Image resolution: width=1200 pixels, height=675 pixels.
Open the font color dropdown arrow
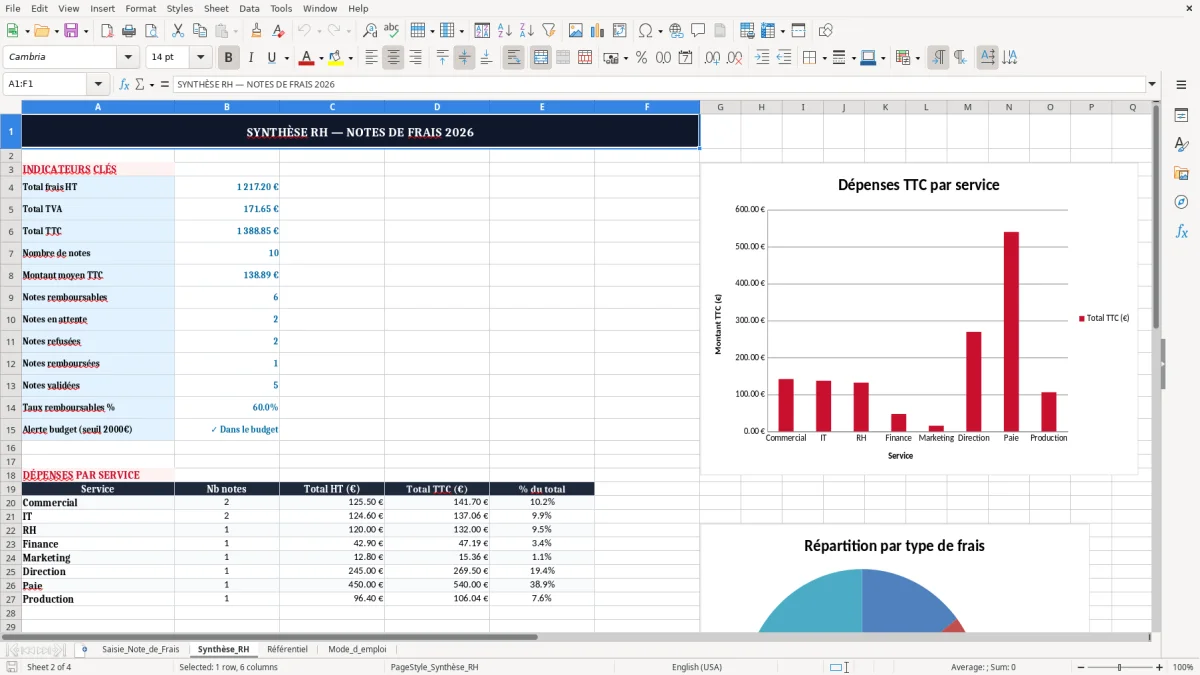(x=322, y=58)
